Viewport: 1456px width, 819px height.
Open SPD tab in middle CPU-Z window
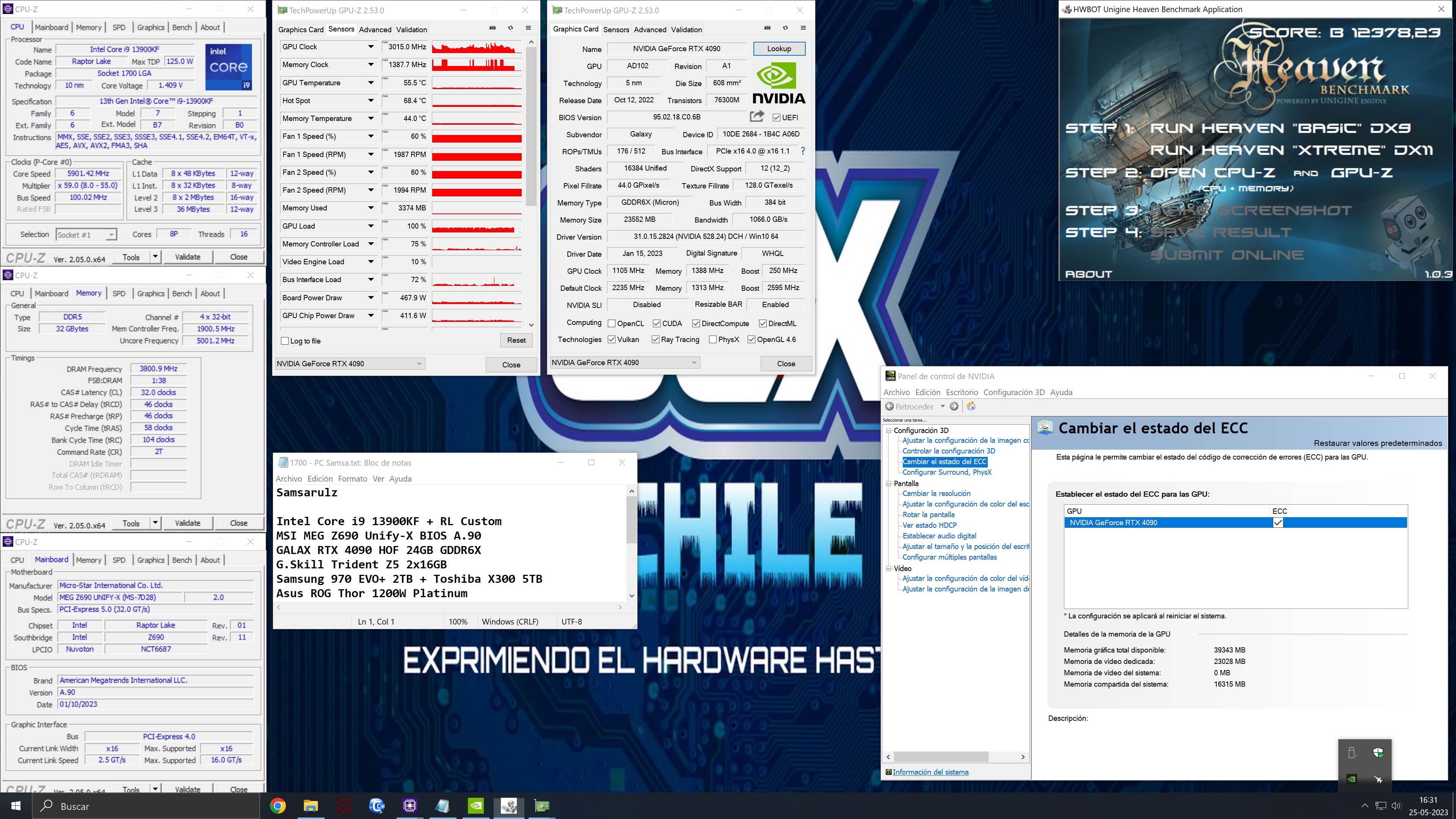pos(119,293)
